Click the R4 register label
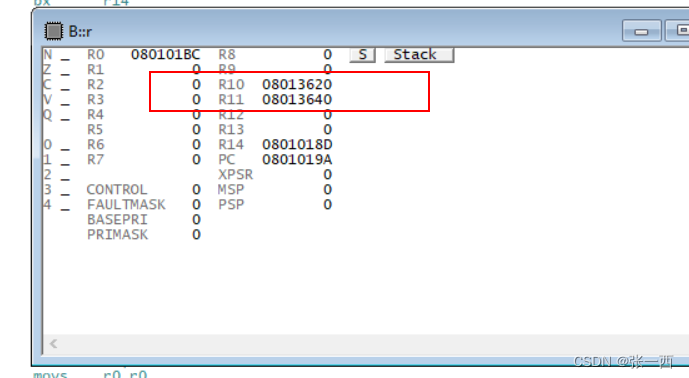The width and height of the screenshot is (689, 378). click(95, 115)
